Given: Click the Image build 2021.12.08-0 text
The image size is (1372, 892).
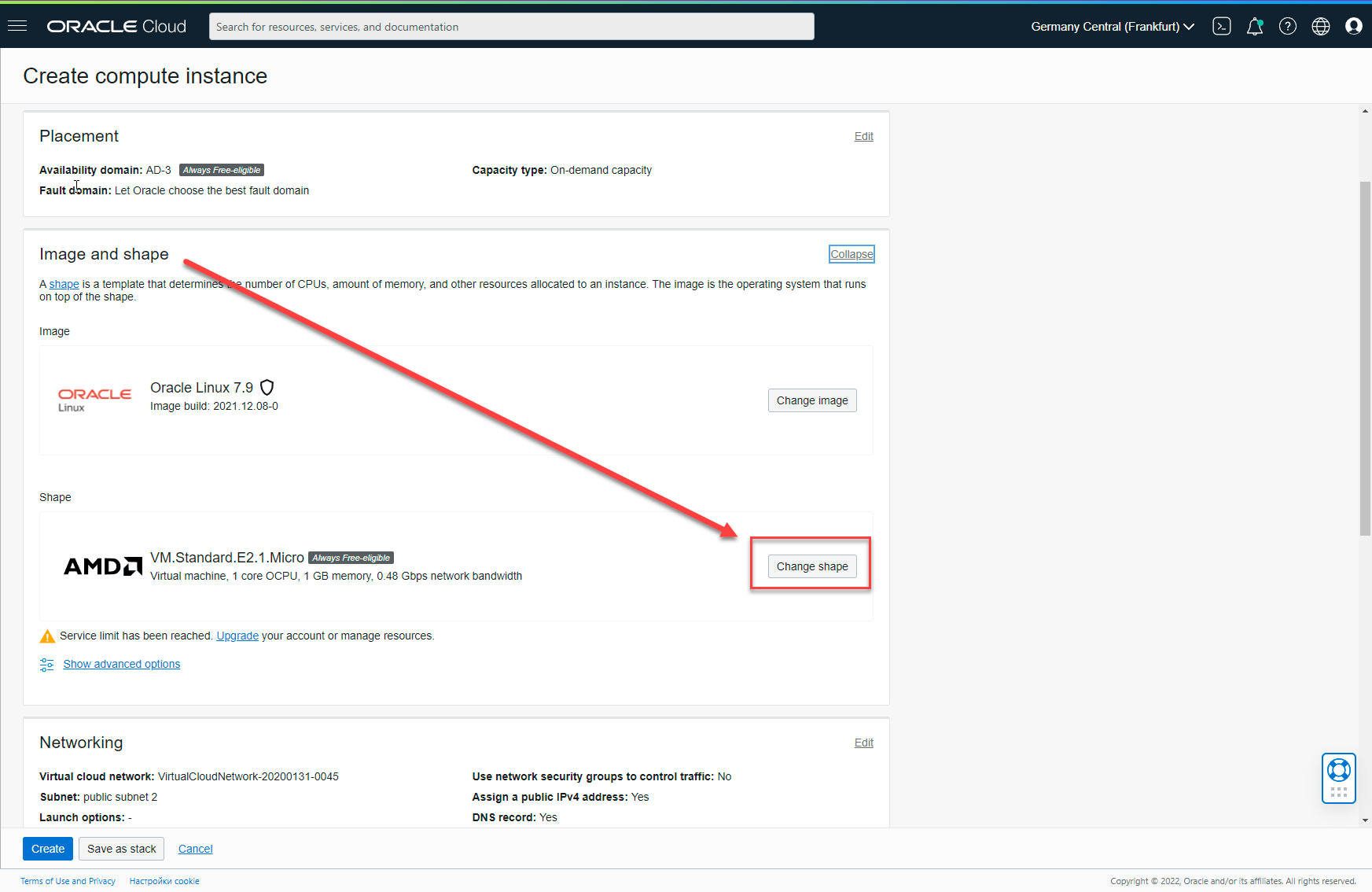Looking at the screenshot, I should pyautogui.click(x=214, y=406).
